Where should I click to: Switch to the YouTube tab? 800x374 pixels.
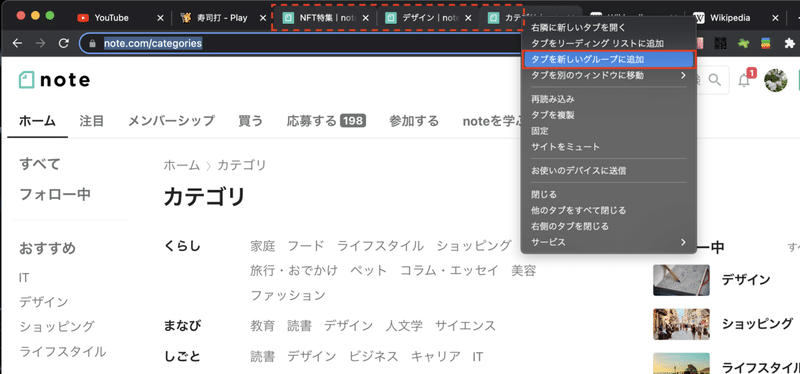tap(119, 18)
